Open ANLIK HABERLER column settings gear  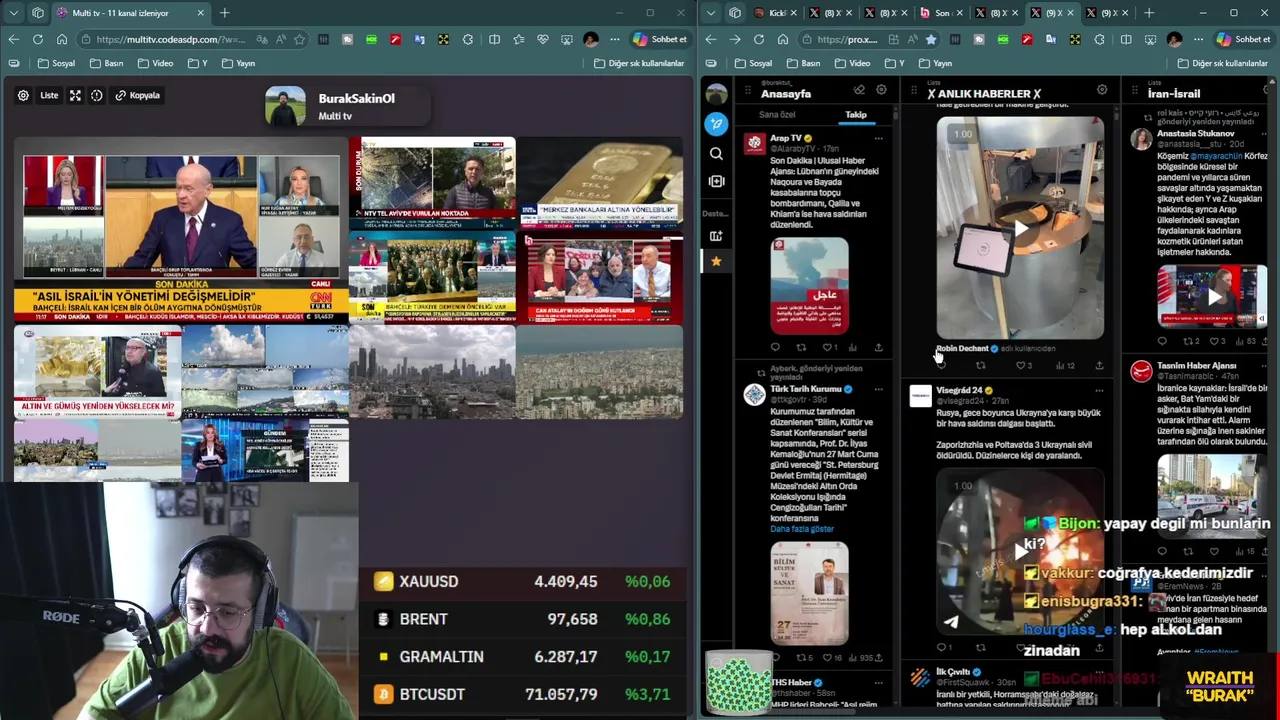click(x=1102, y=90)
